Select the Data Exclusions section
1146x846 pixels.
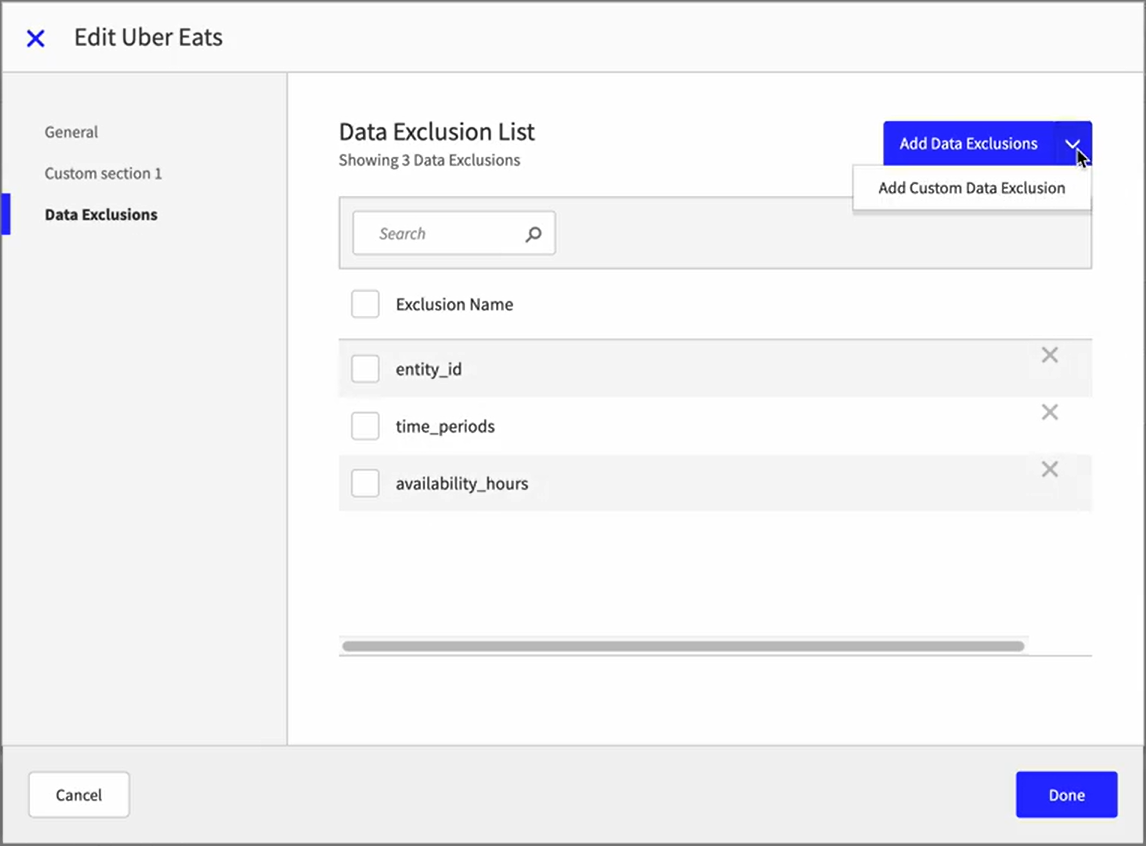[101, 214]
